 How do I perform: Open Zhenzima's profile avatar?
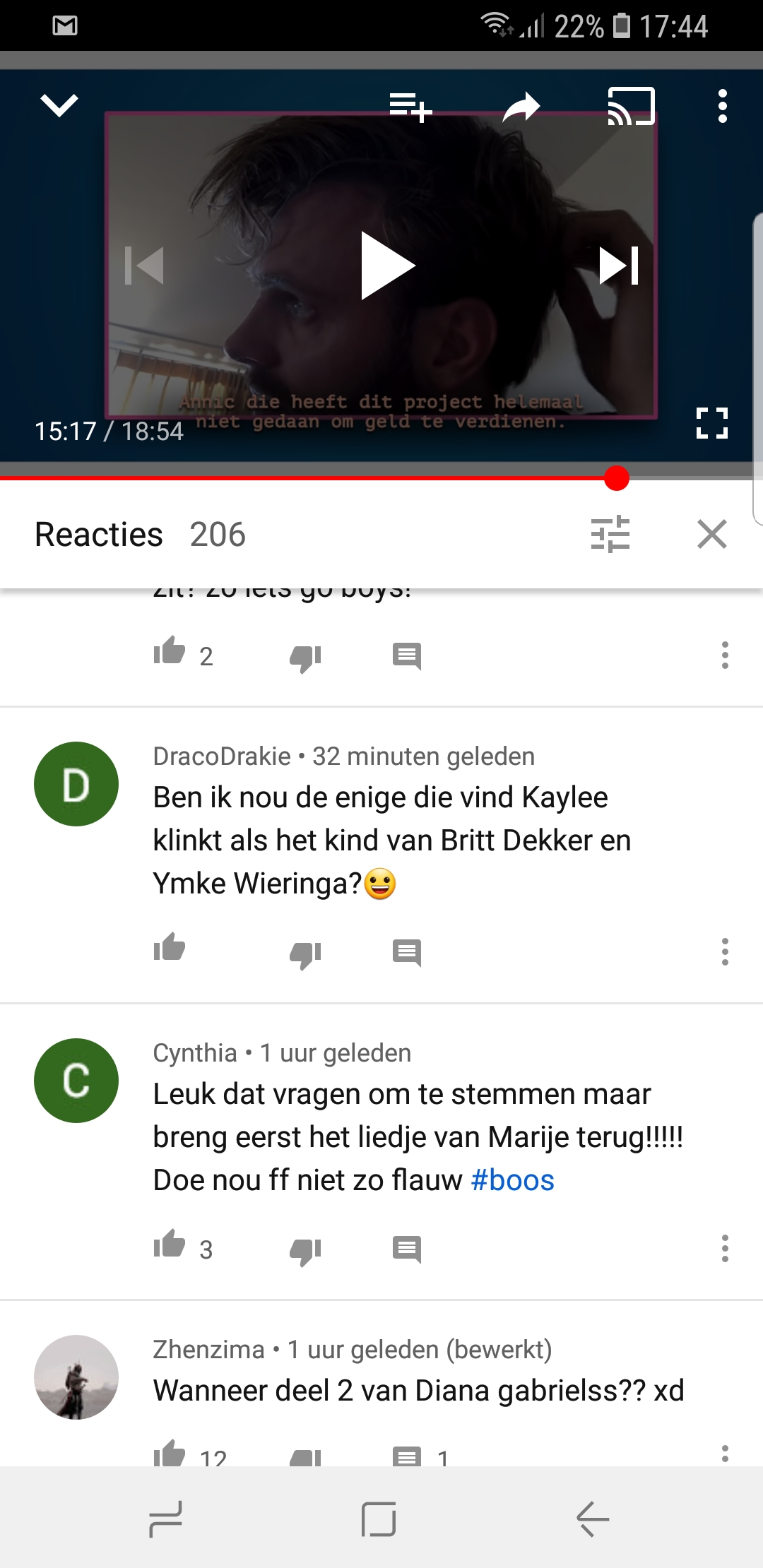pos(76,1377)
